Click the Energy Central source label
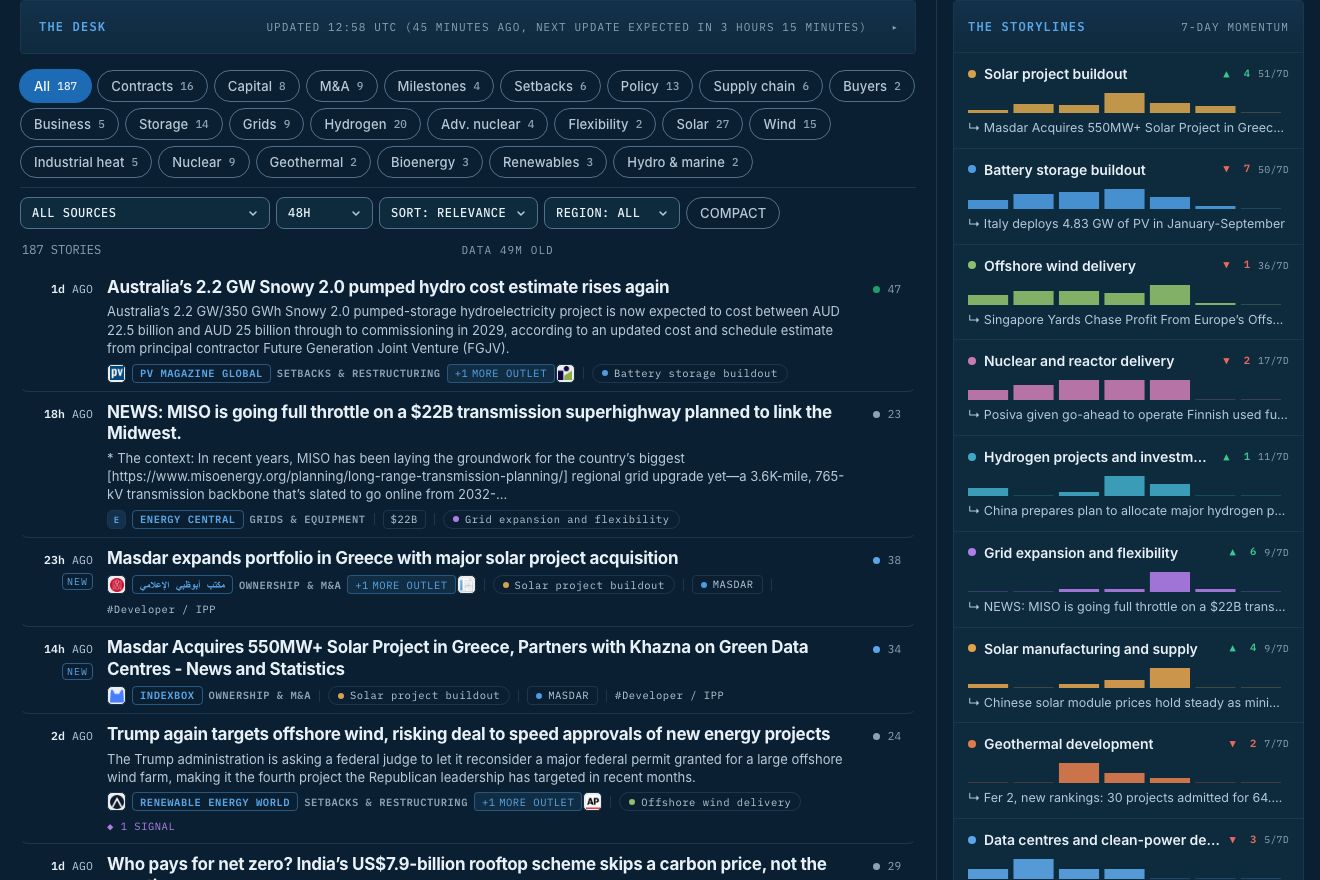The image size is (1320, 880). click(x=188, y=519)
